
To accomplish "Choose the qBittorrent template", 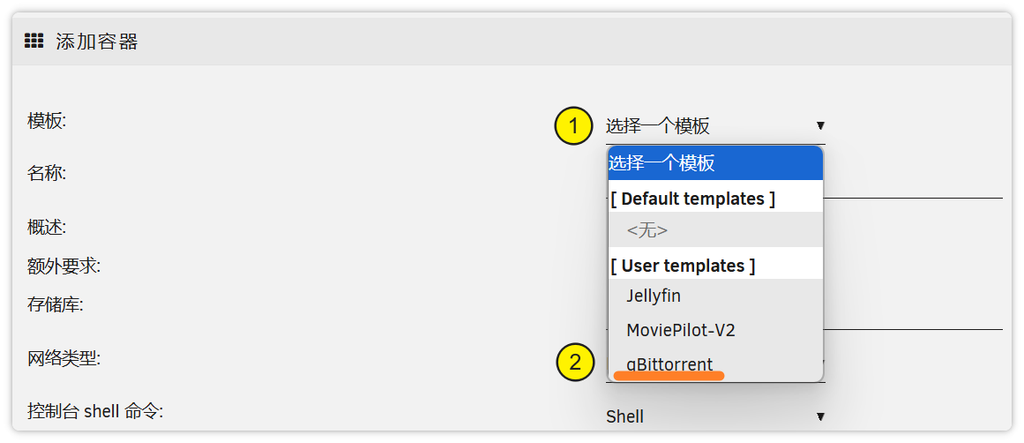I will (670, 364).
